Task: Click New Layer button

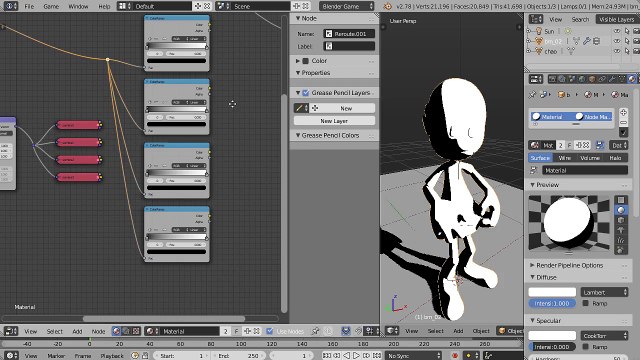Action: [x=334, y=121]
